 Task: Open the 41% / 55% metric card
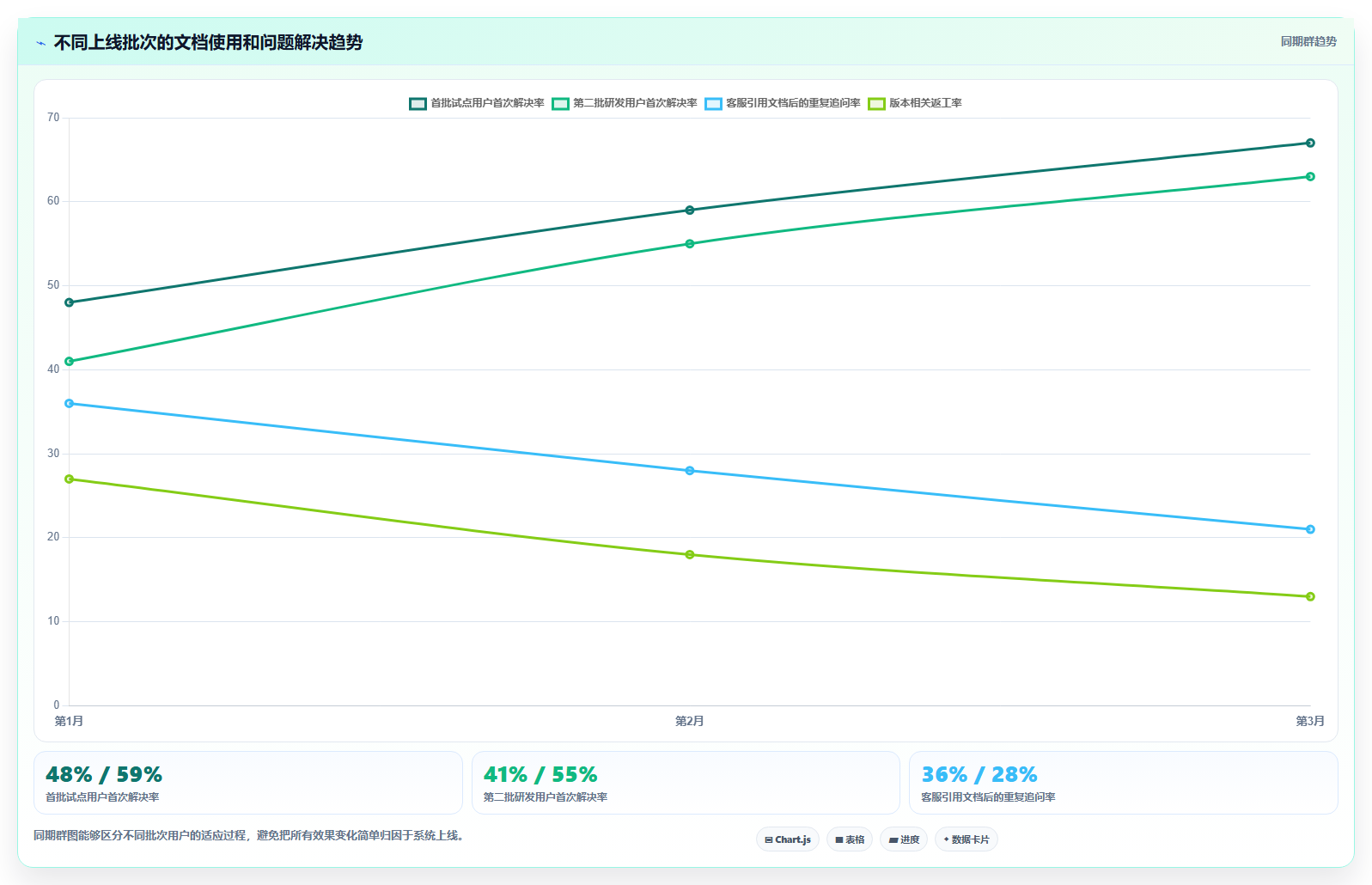point(686,783)
